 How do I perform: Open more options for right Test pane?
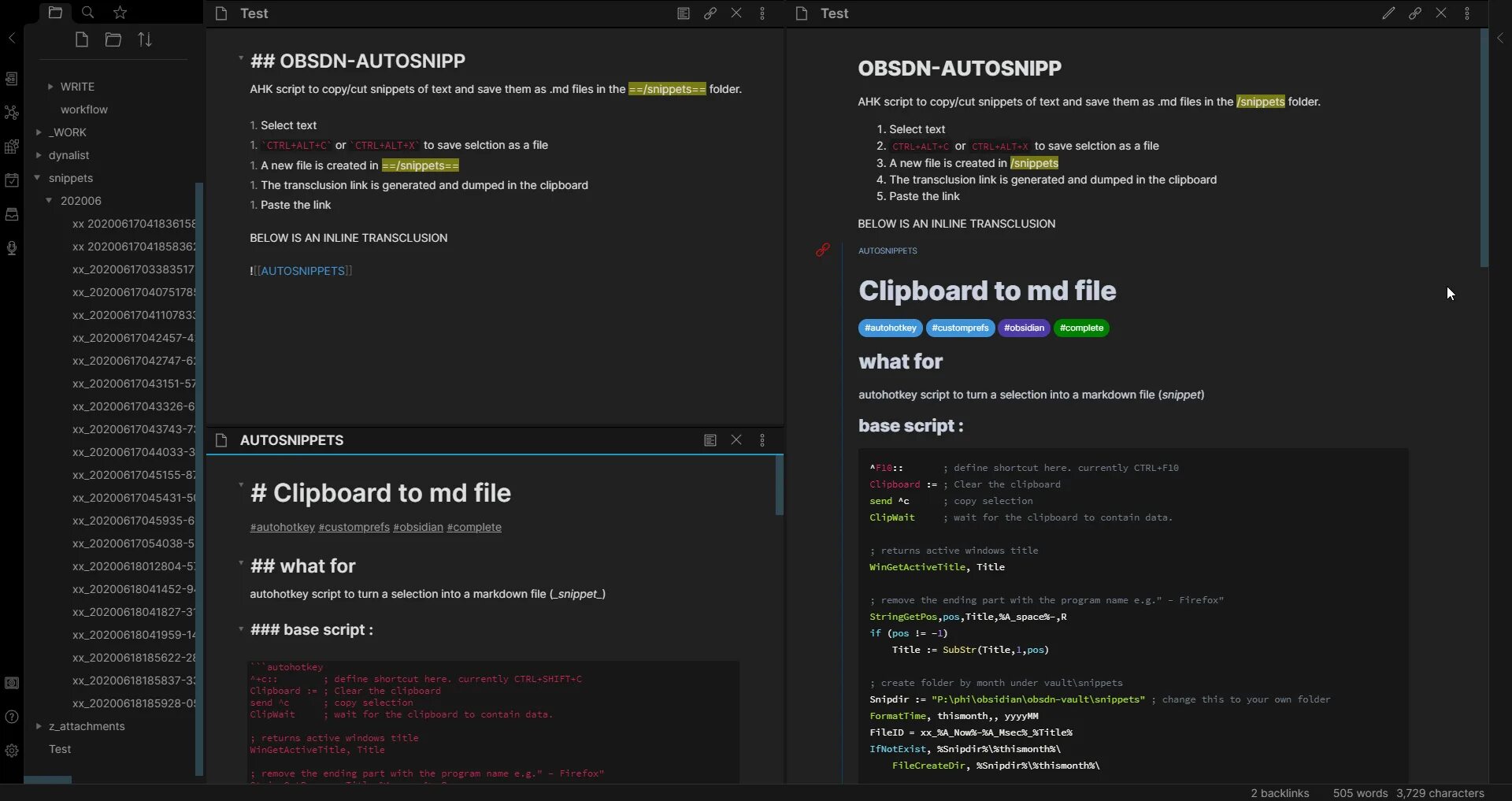coord(1467,13)
